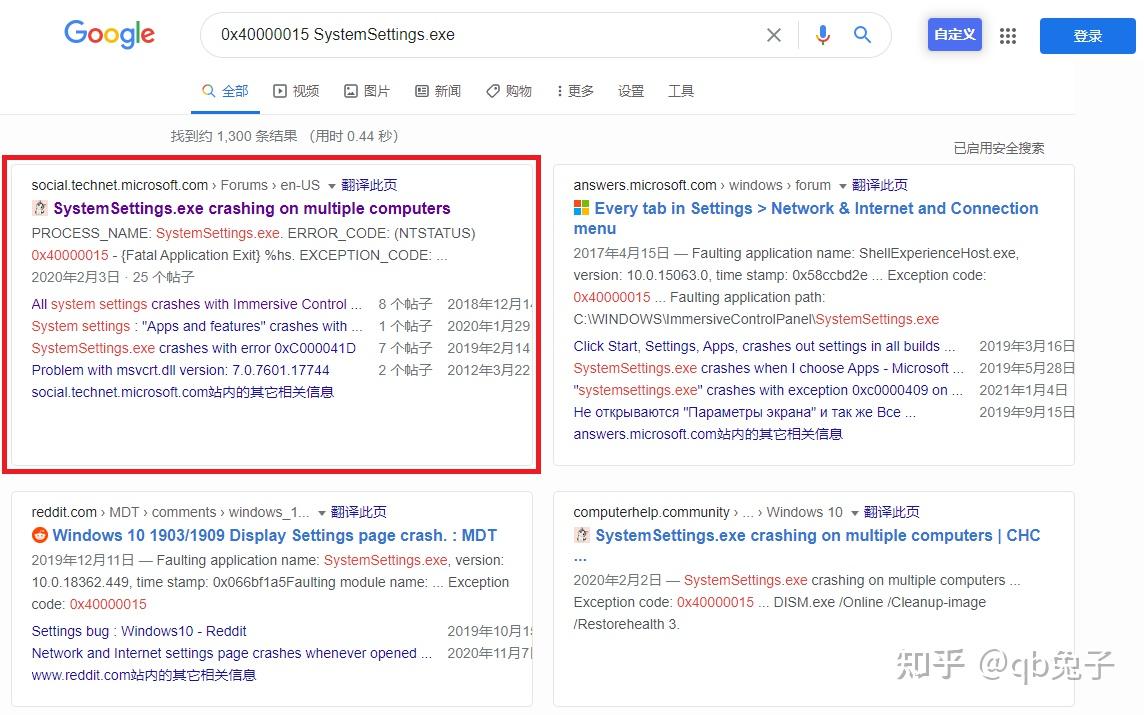Screen dimensions: 1144x715
Task: Click the video icon beside 视频 tab
Action: tap(279, 90)
